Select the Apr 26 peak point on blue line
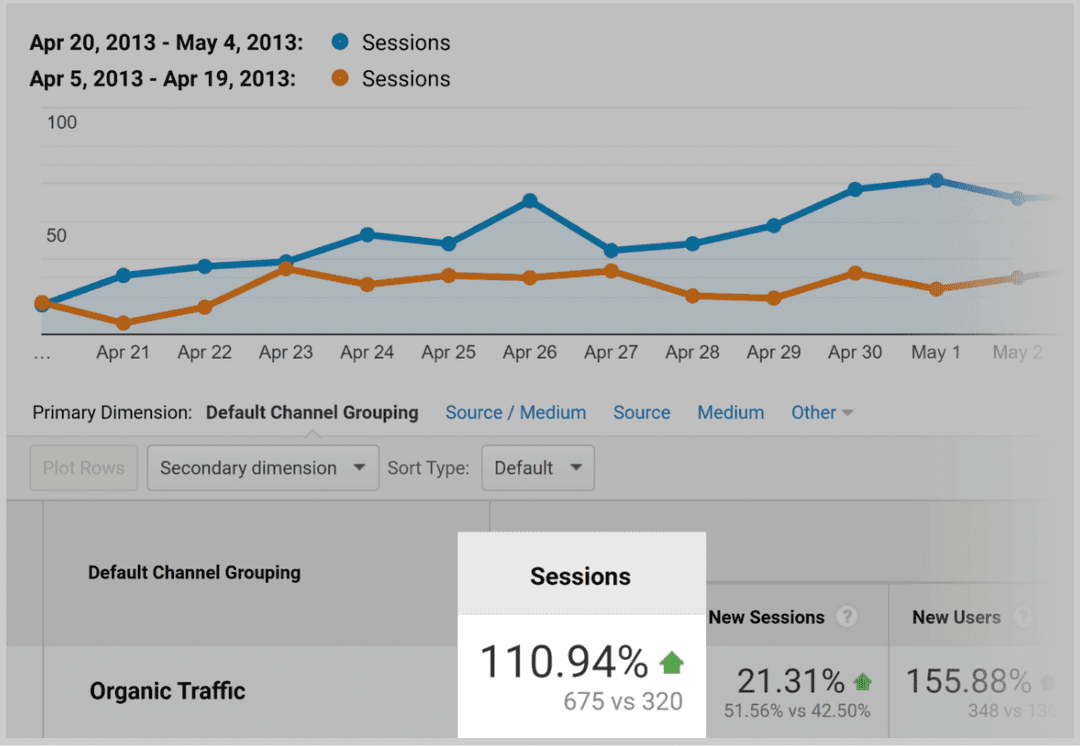Viewport: 1080px width, 746px height. (x=530, y=200)
